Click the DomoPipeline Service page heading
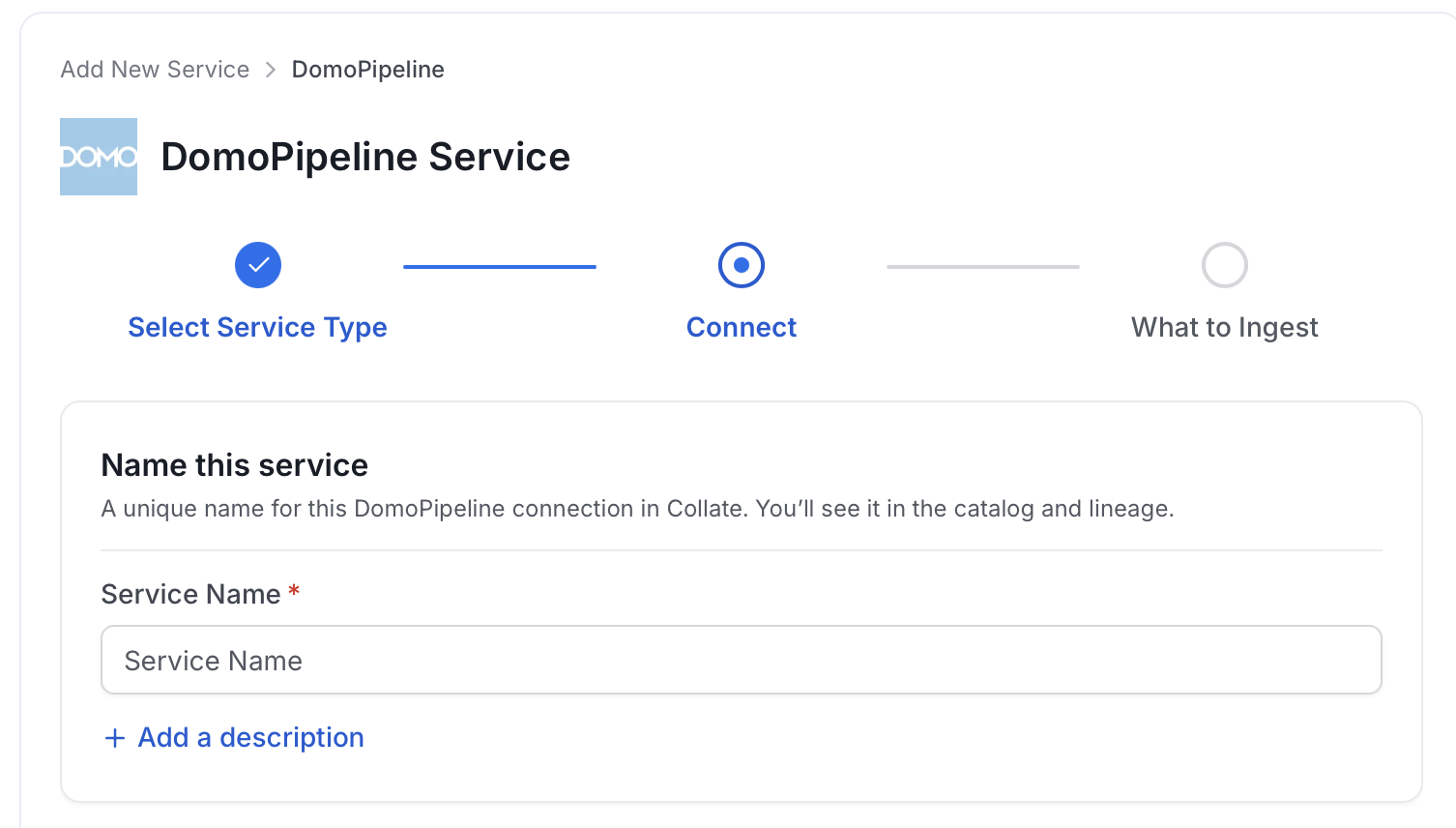This screenshot has height=828, width=1456. (365, 157)
